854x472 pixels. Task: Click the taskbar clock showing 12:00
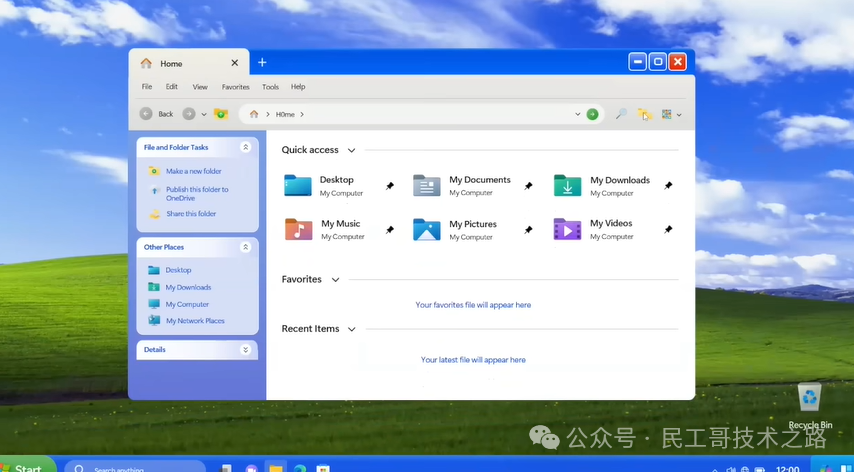click(x=787, y=469)
